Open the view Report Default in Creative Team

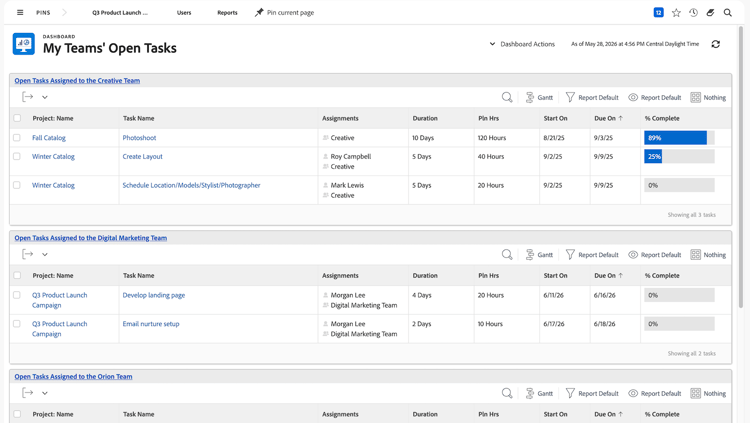coord(655,98)
